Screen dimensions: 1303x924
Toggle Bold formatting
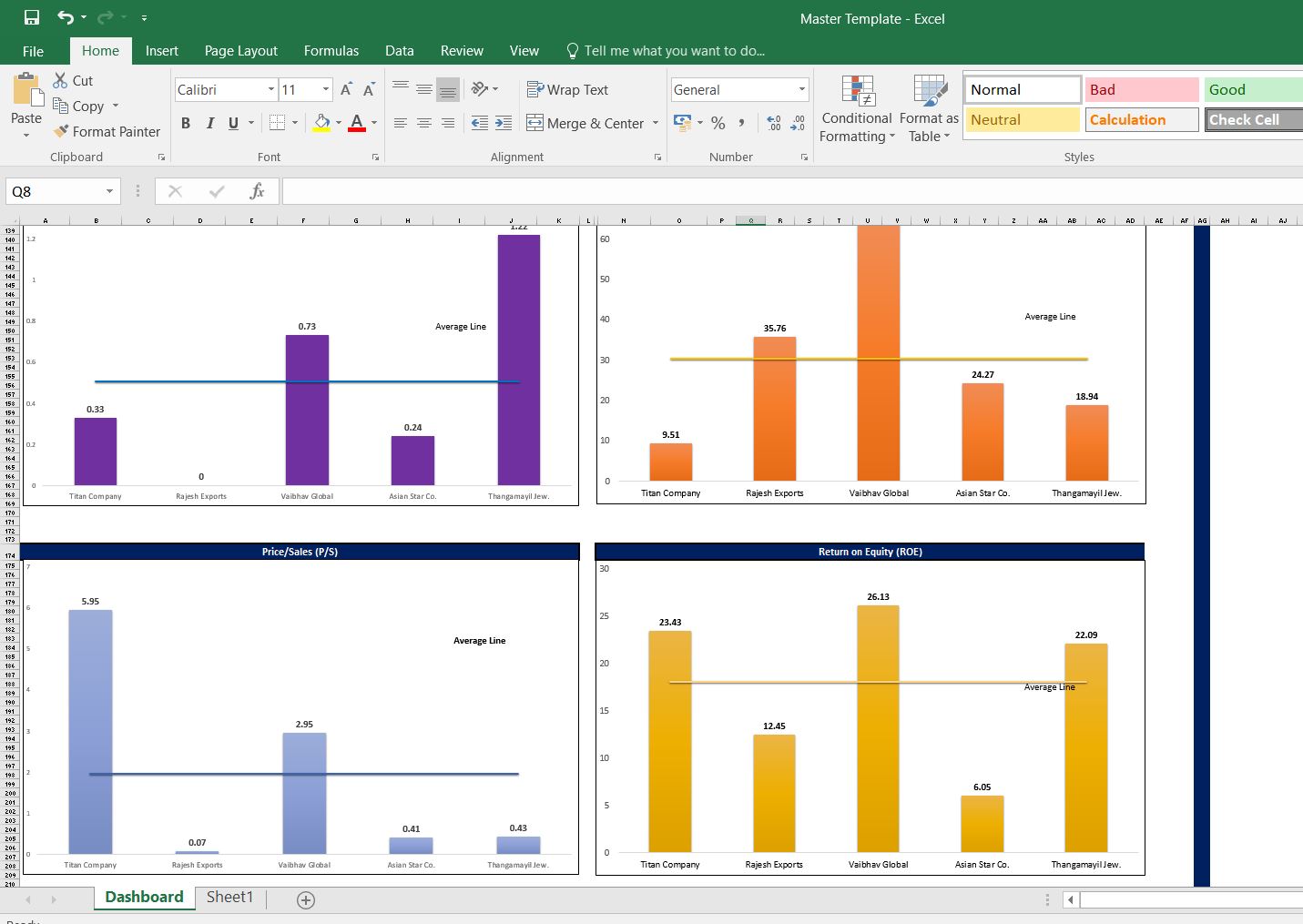point(186,123)
